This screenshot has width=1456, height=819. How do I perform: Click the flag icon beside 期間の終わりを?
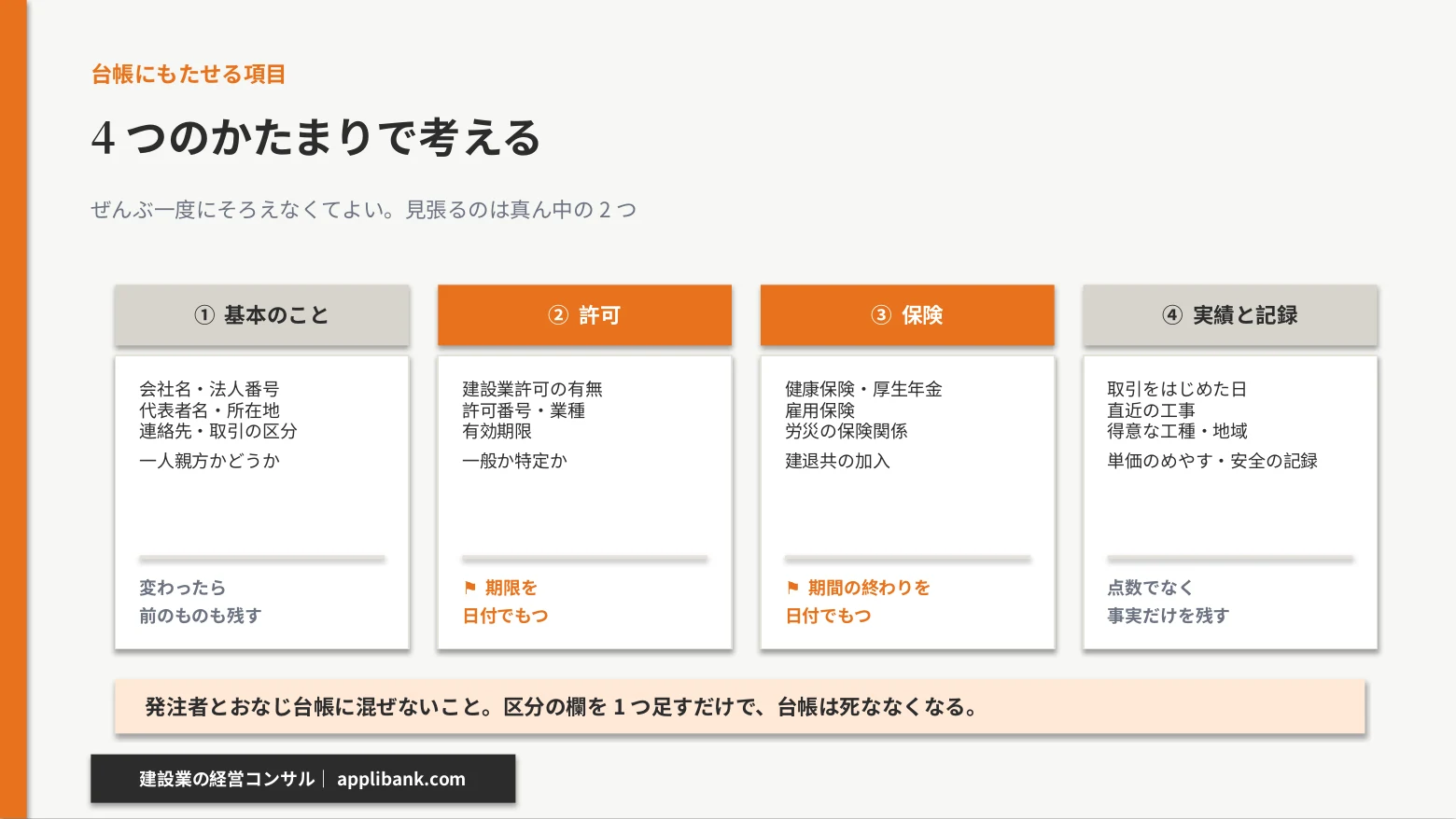[793, 588]
